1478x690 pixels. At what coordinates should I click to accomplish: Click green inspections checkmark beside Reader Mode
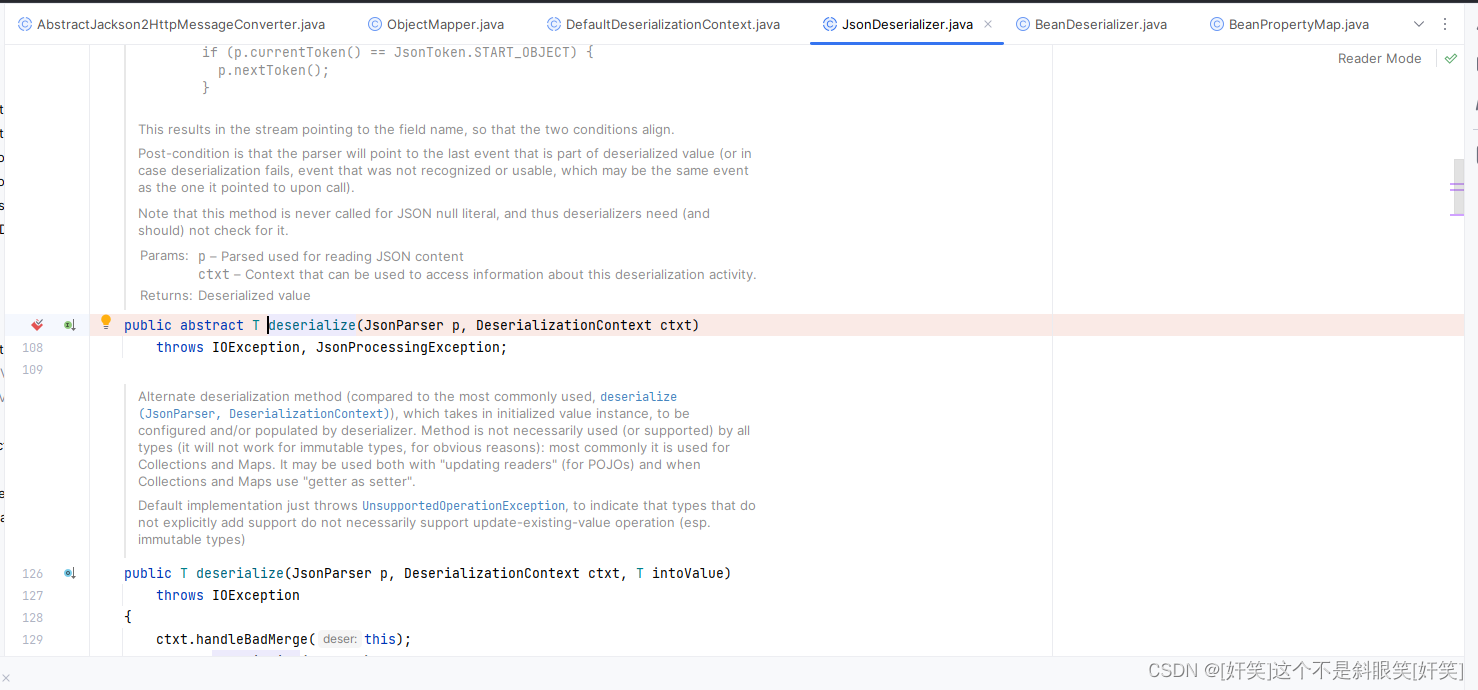click(x=1450, y=58)
